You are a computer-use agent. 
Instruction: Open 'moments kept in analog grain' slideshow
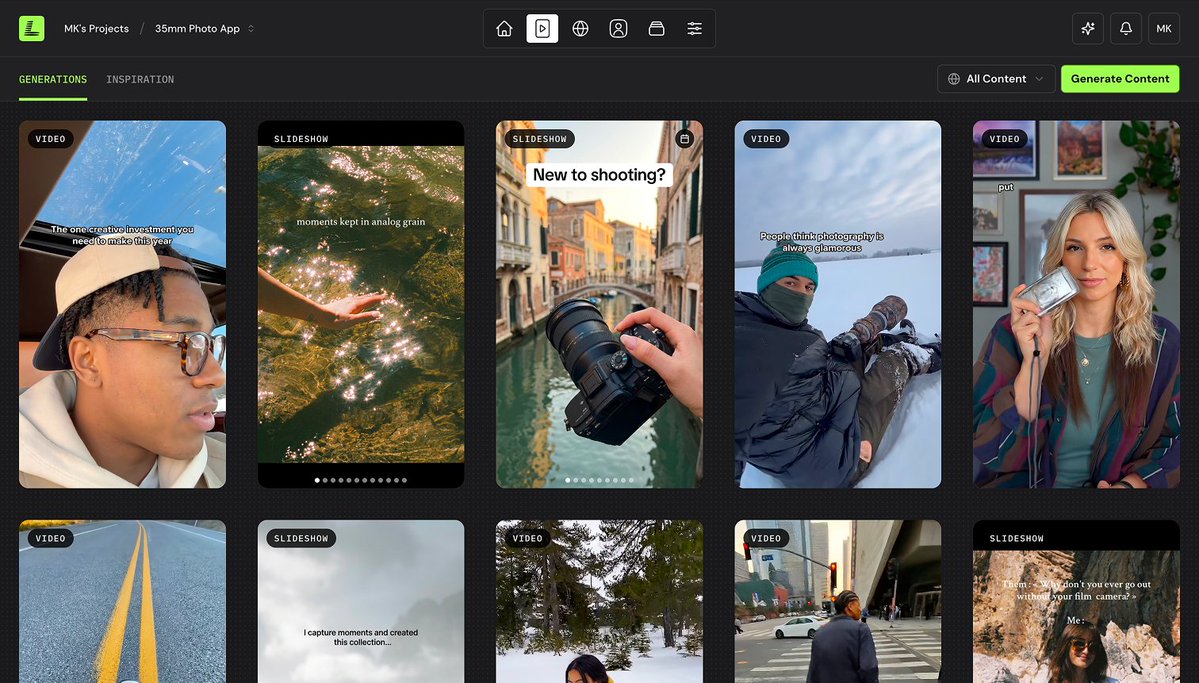click(361, 304)
